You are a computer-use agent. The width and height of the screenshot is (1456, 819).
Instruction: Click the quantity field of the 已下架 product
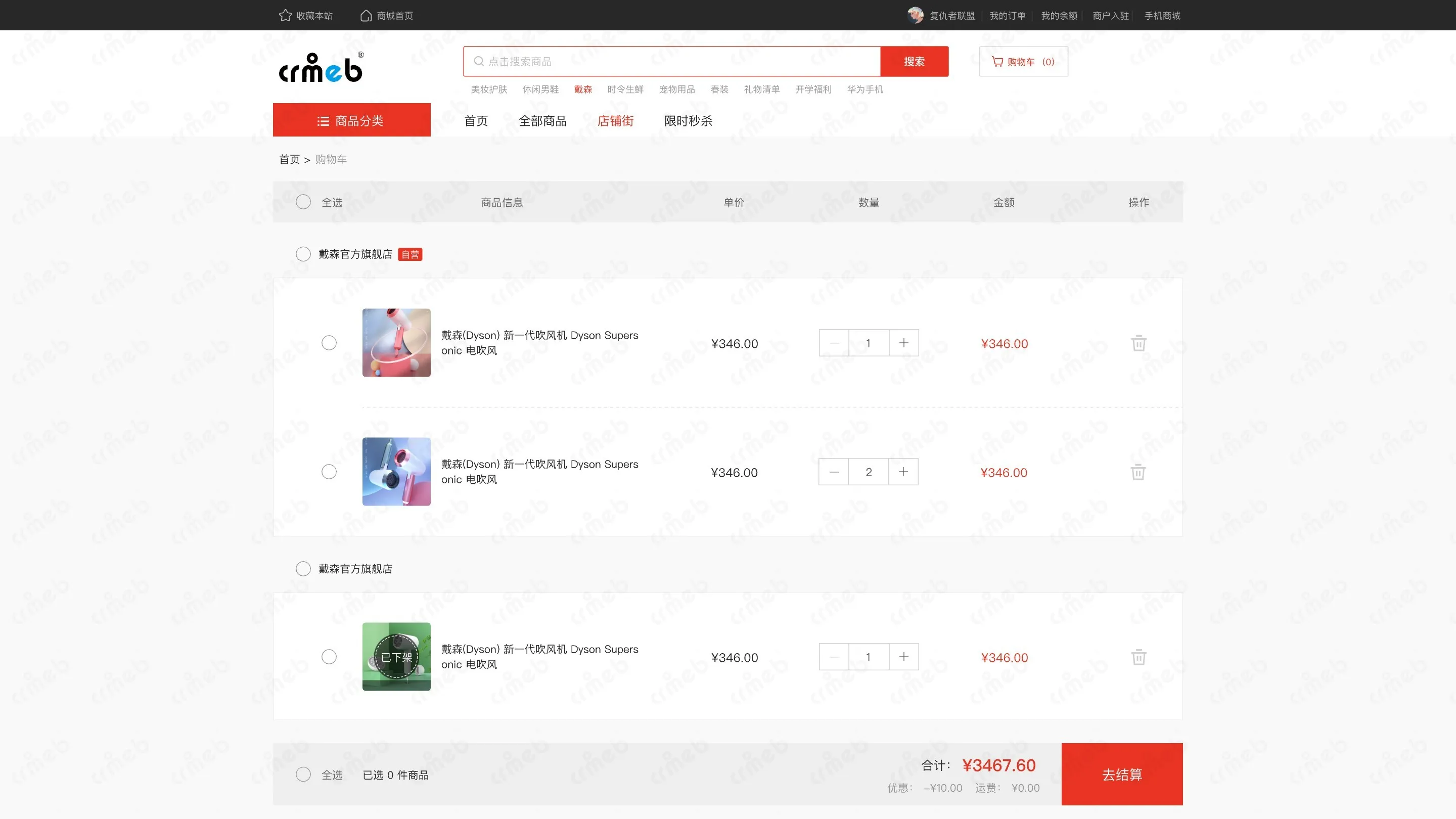pyautogui.click(x=869, y=657)
